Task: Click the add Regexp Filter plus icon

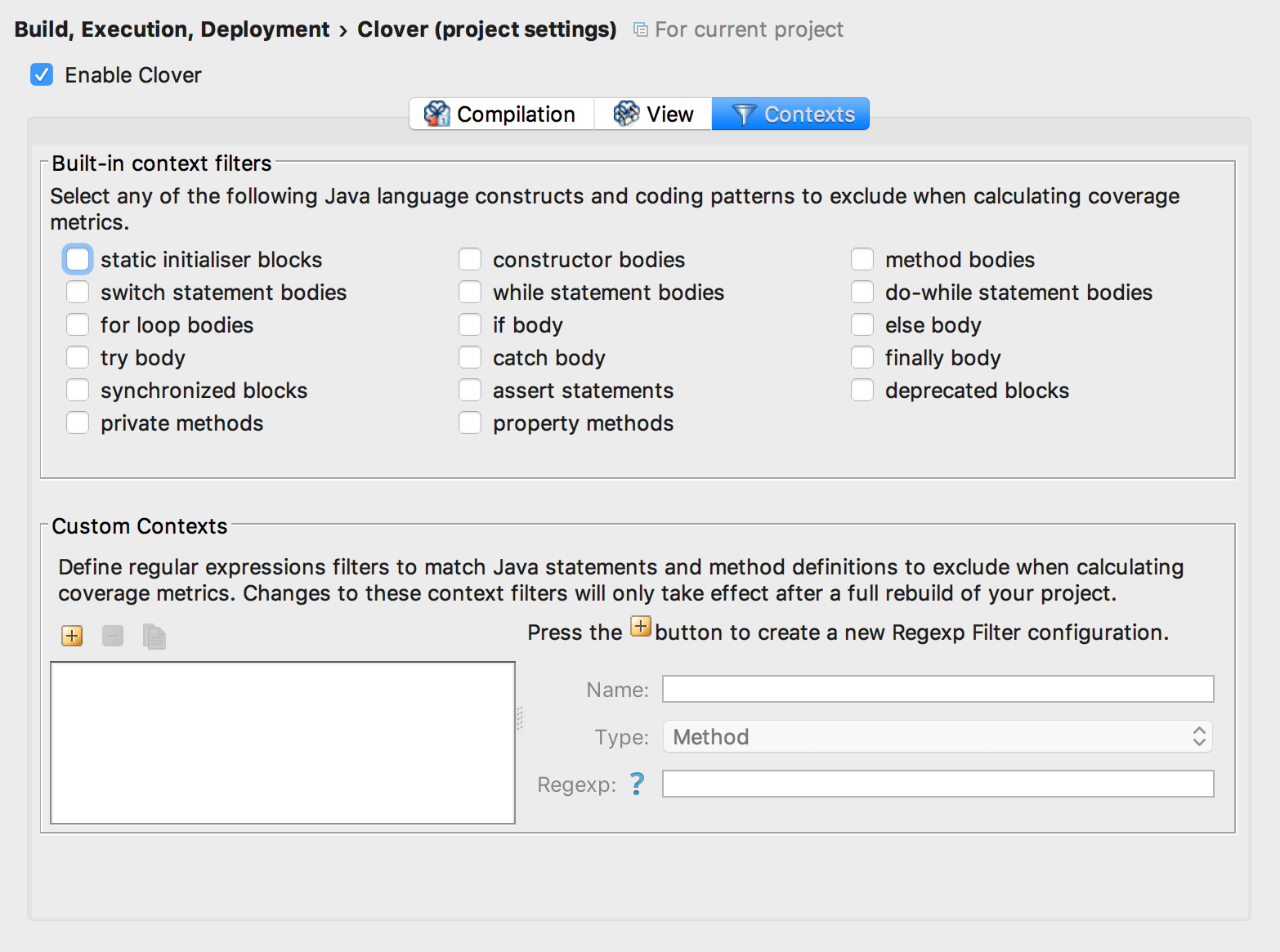Action: [x=72, y=636]
